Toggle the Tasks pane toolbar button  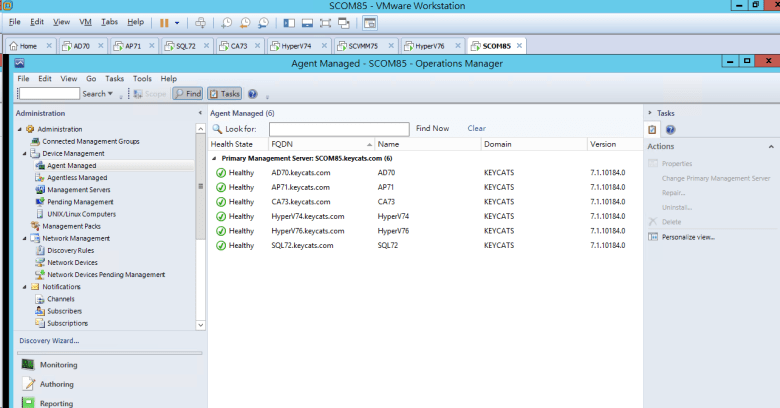(223, 94)
